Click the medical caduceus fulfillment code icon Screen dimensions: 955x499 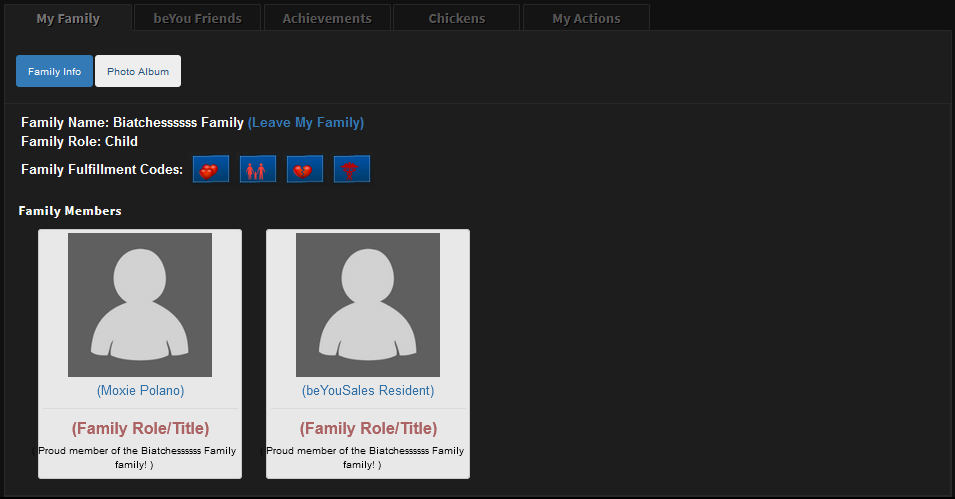(351, 169)
